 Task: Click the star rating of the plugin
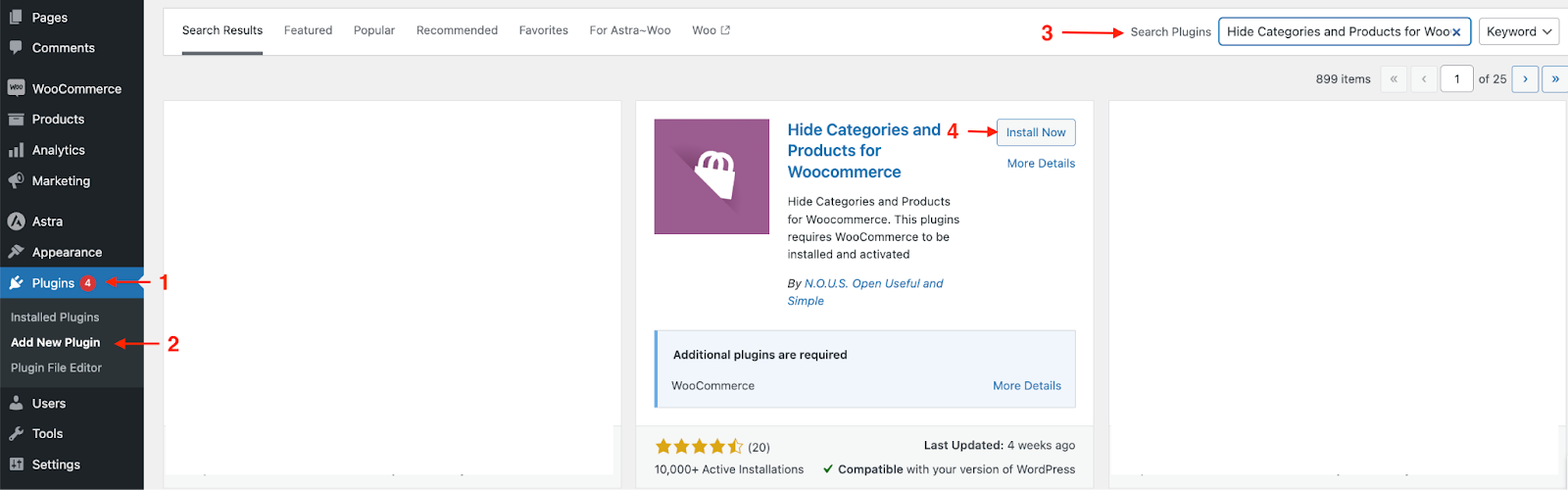coord(699,447)
